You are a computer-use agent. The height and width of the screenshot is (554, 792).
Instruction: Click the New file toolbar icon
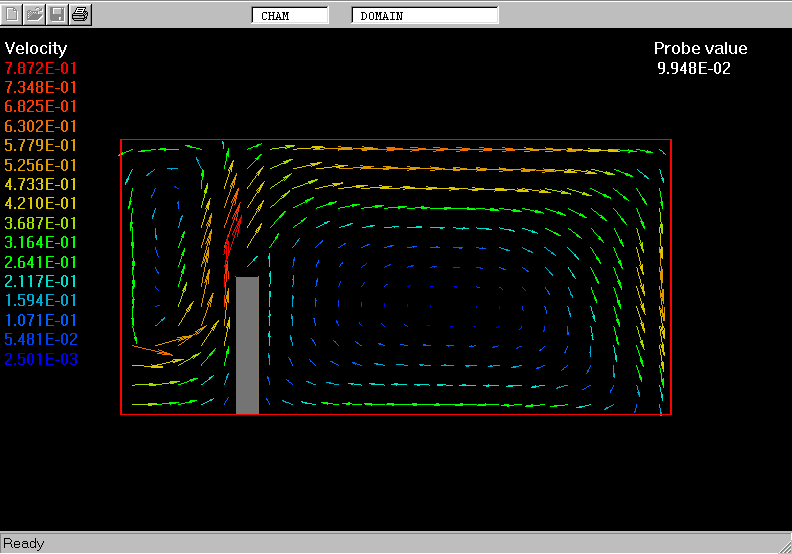coord(12,14)
